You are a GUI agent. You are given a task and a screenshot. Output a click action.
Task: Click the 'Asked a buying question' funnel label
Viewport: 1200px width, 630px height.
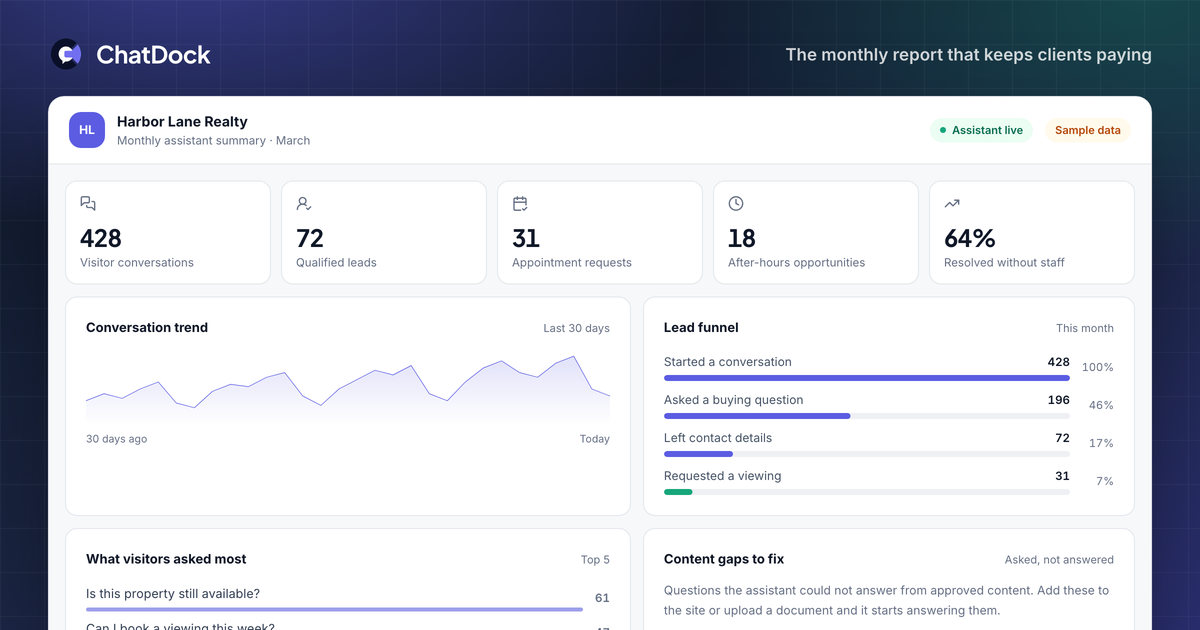coord(733,400)
